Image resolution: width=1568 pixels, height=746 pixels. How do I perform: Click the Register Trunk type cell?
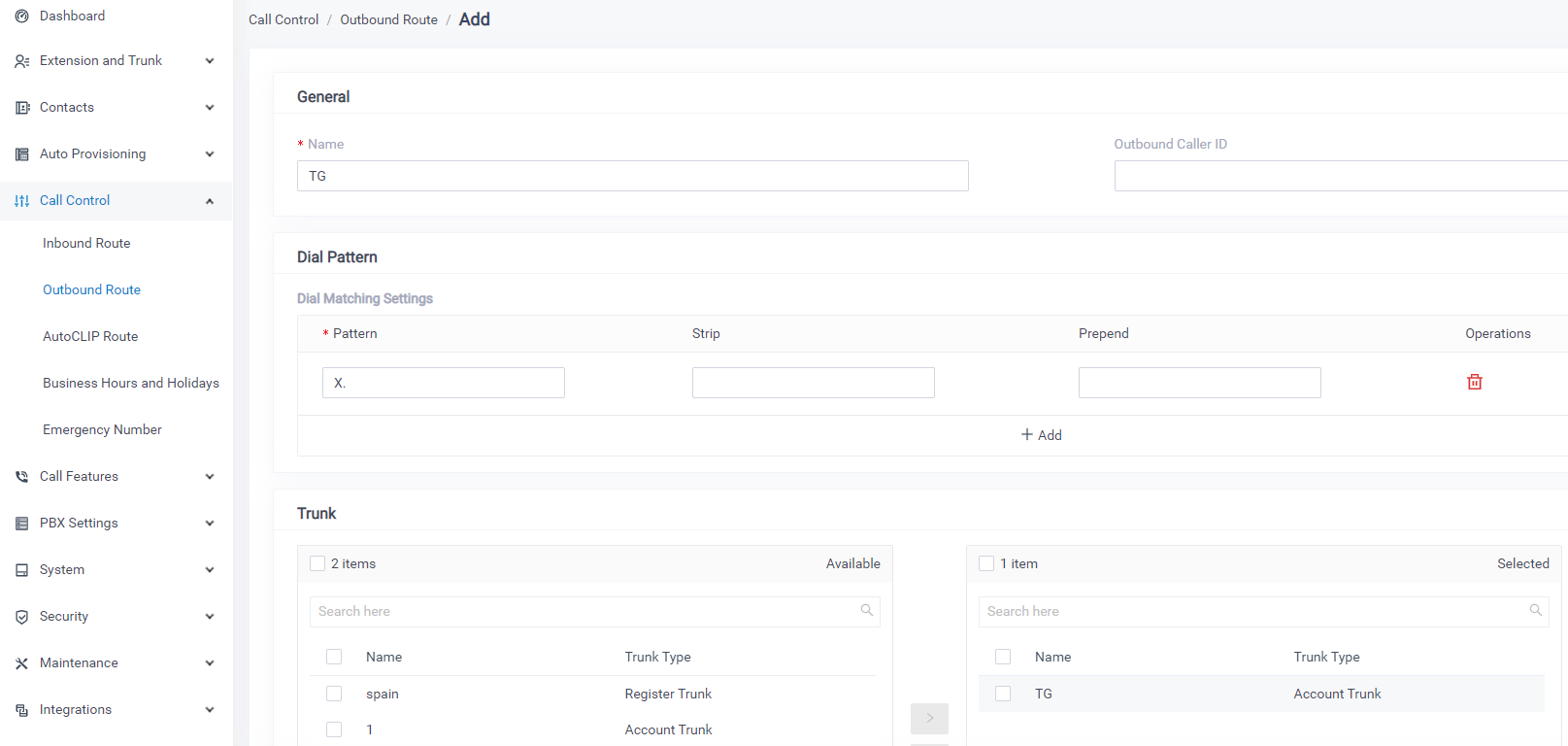668,694
